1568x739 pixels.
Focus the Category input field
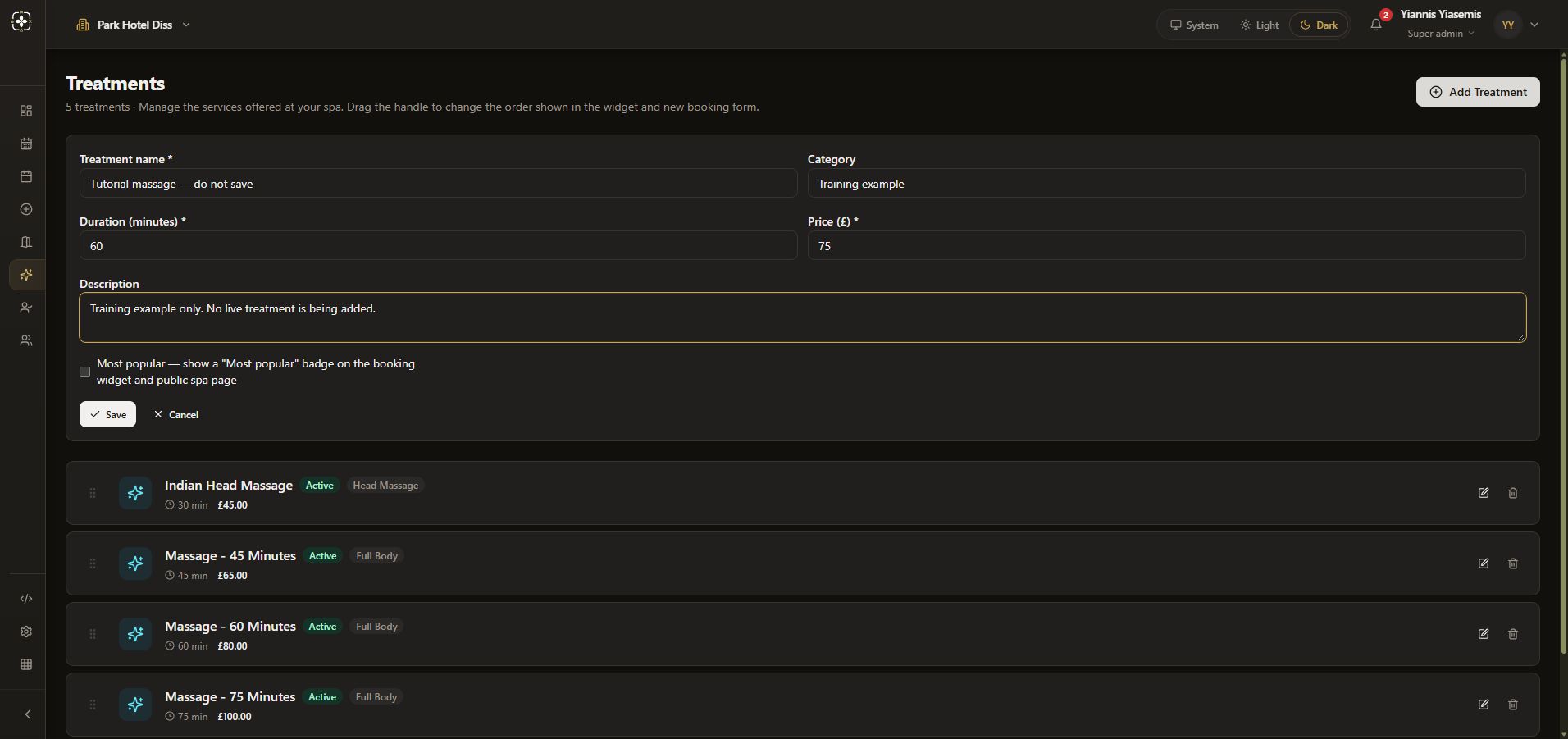(1166, 183)
